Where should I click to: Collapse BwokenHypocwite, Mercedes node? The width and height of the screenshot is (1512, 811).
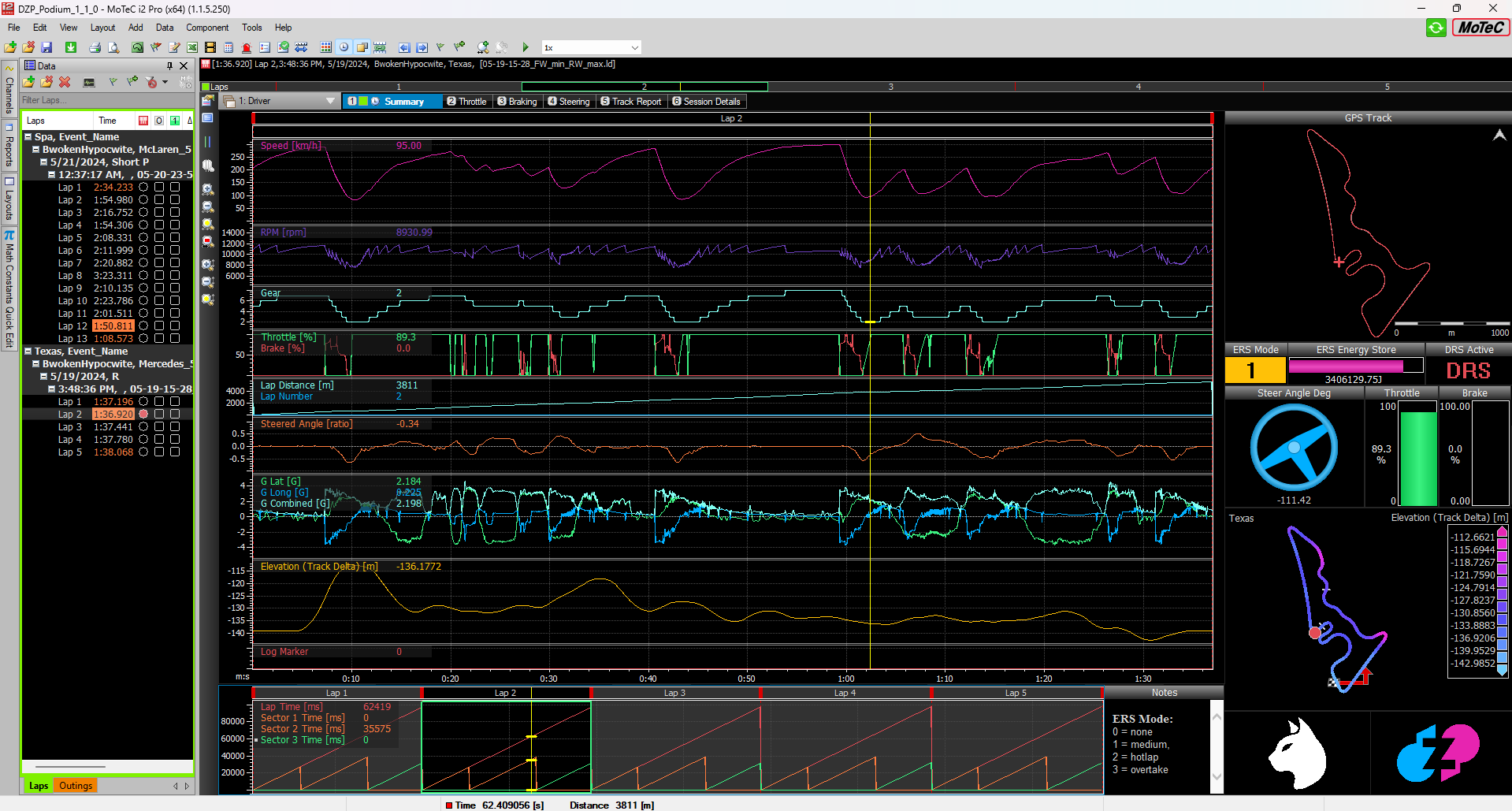[x=35, y=364]
